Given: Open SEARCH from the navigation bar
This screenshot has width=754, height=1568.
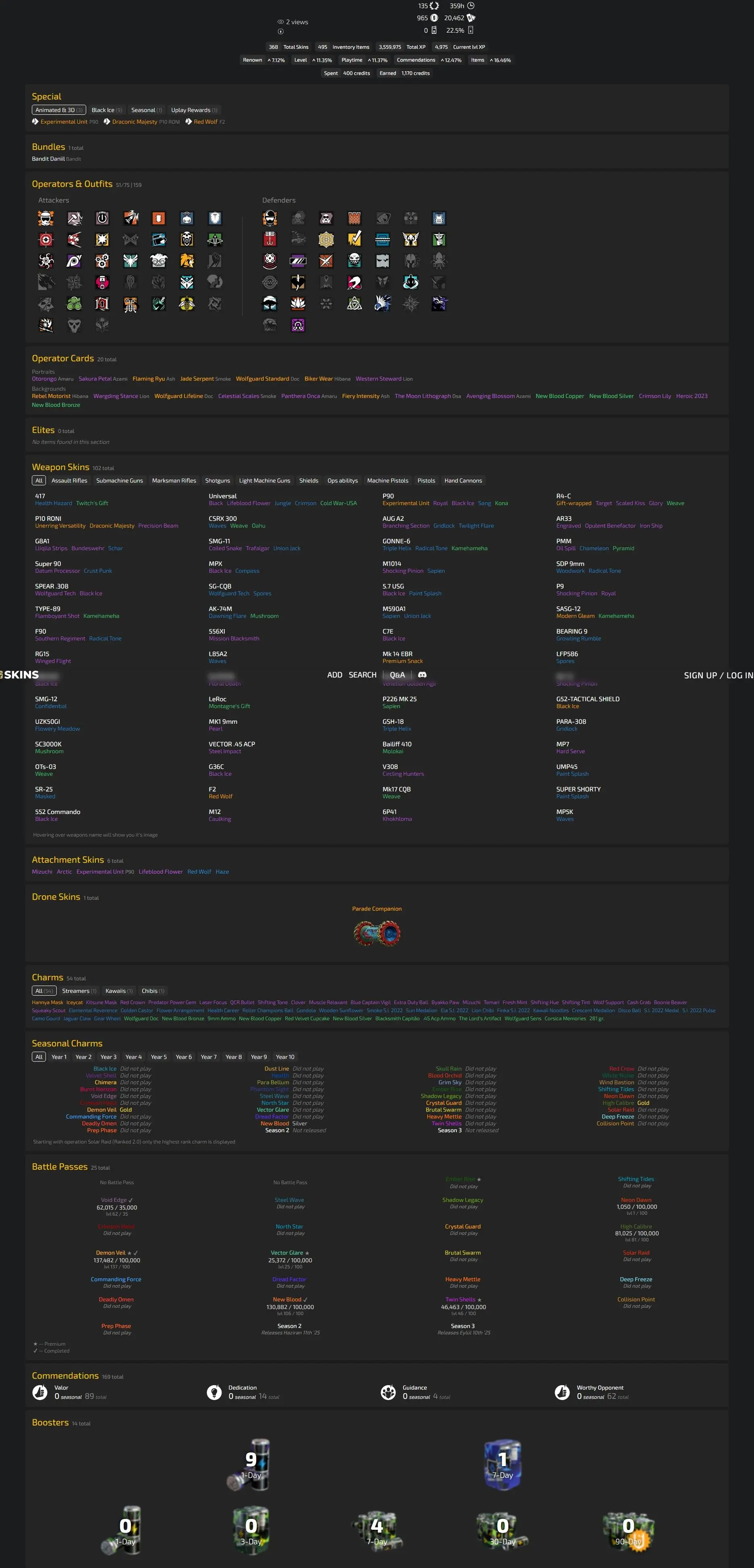Looking at the screenshot, I should tap(362, 675).
